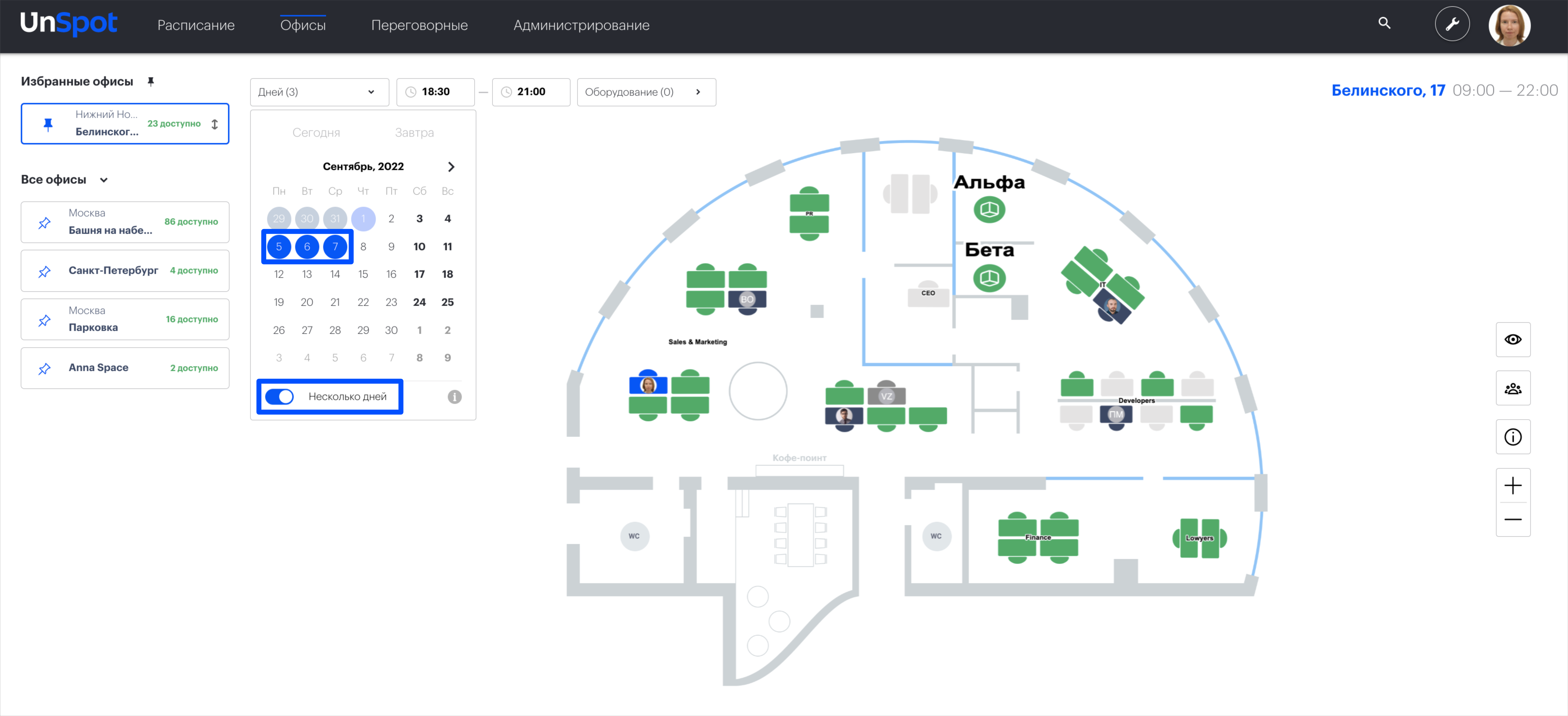Deselect September 5 in calendar
The width and height of the screenshot is (1568, 716).
coord(279,247)
